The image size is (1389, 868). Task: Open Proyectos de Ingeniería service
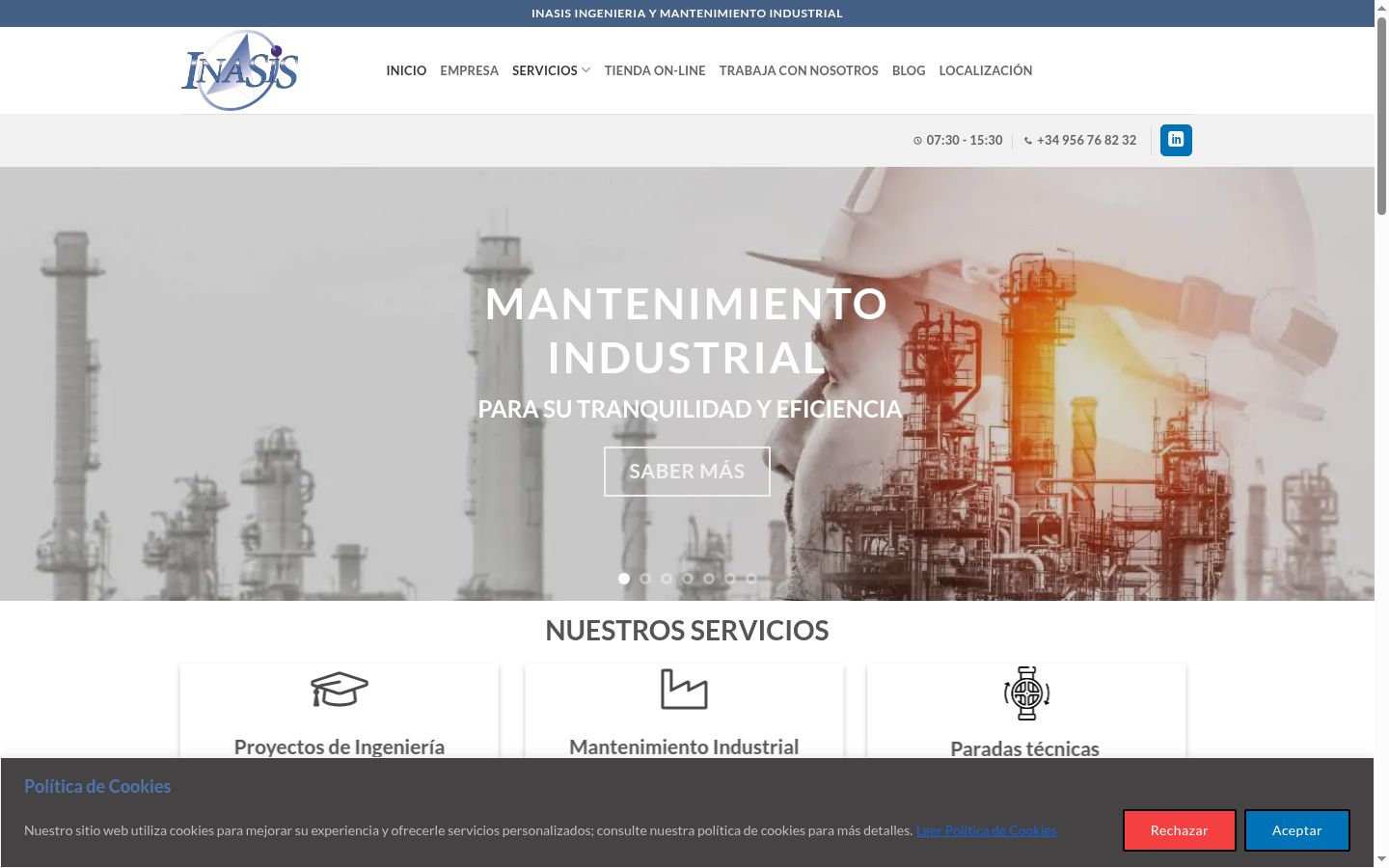coord(340,746)
